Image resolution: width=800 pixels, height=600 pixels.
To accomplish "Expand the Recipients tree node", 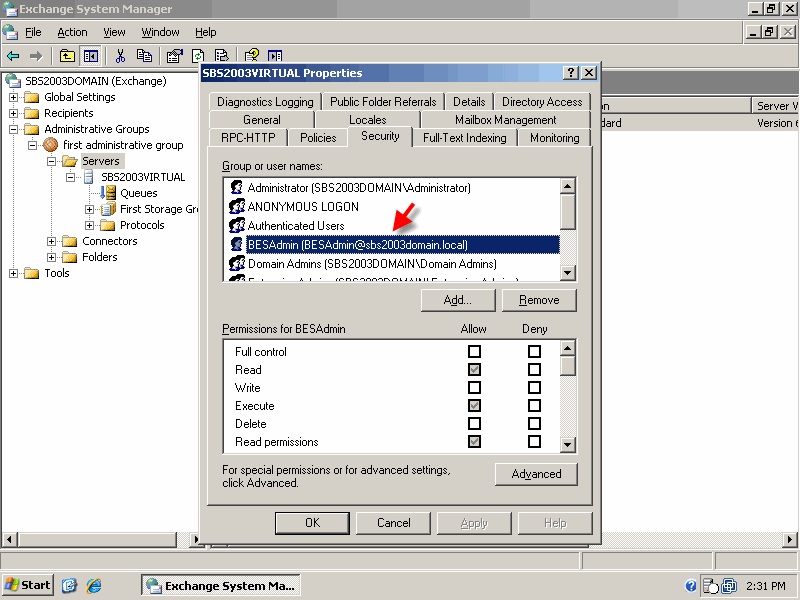I will coord(13,113).
